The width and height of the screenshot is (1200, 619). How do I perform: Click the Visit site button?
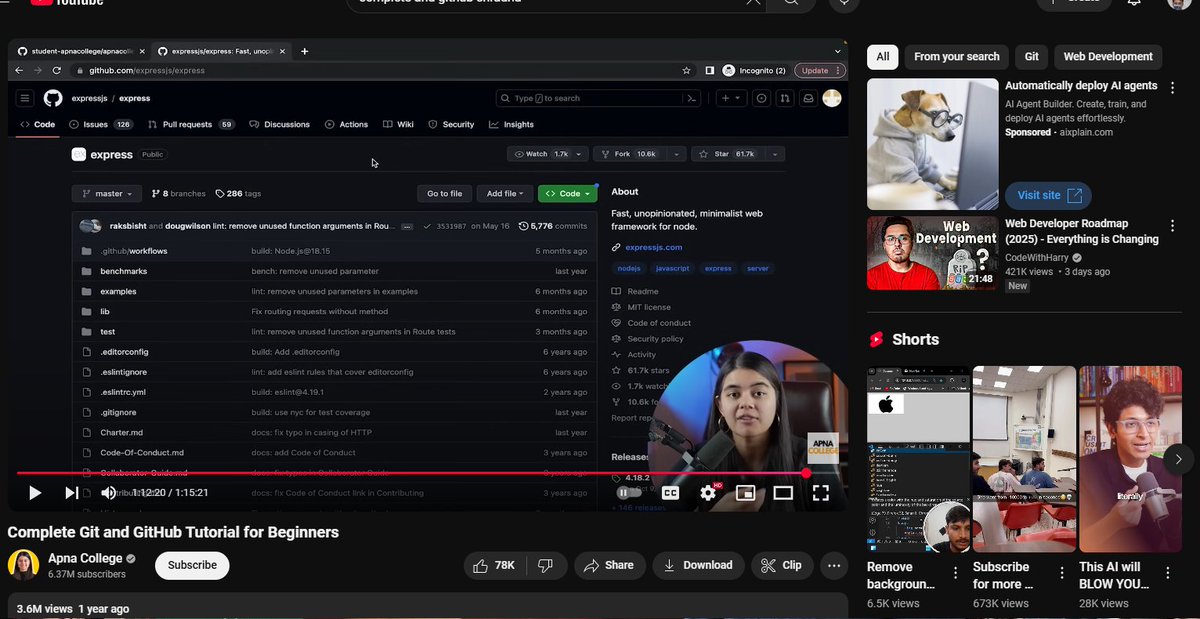pyautogui.click(x=1048, y=195)
